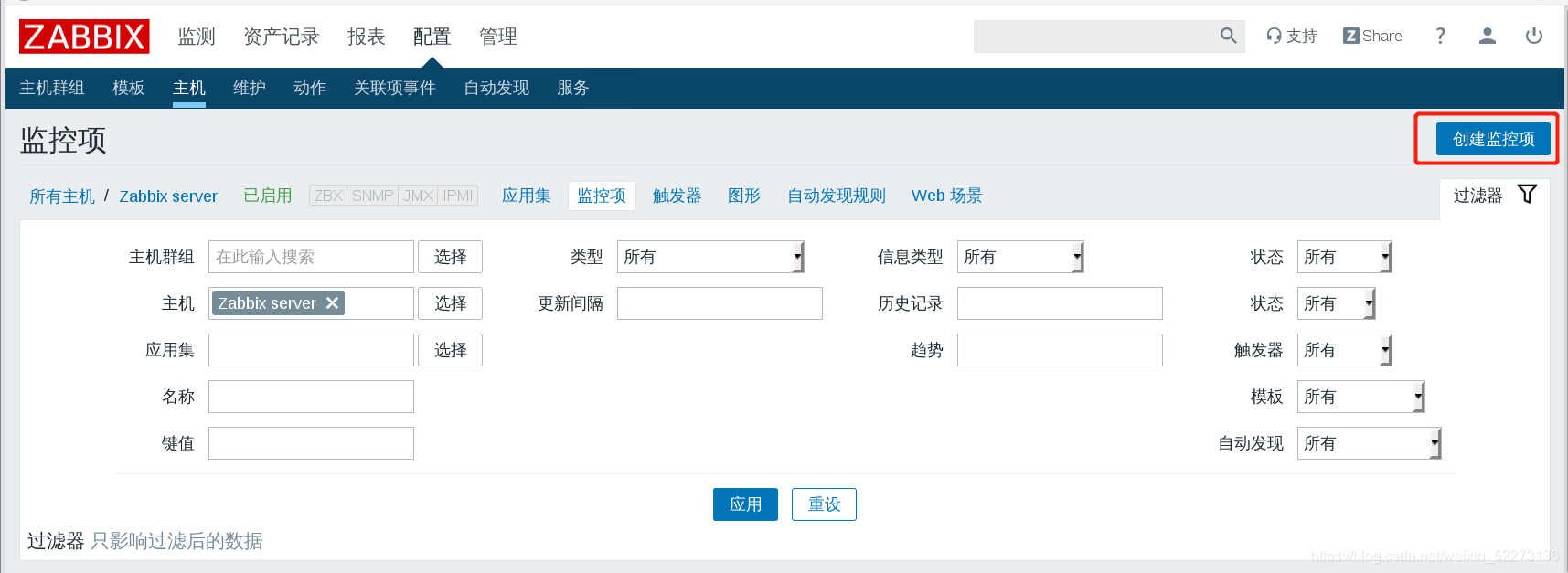The image size is (1568, 573).
Task: Switch to the 图形 tab
Action: [x=744, y=196]
